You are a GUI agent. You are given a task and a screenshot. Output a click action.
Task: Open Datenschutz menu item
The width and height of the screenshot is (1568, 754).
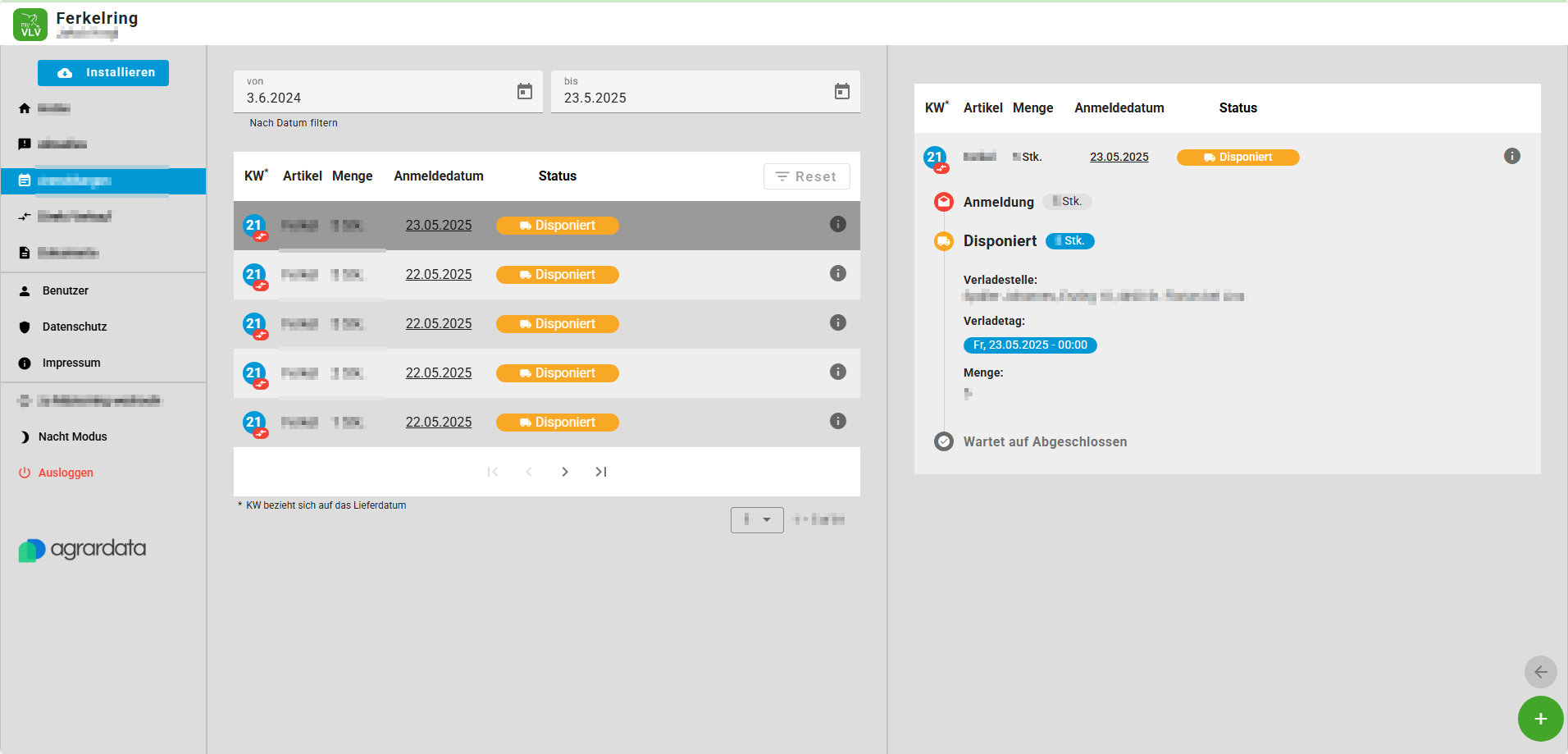coord(75,327)
